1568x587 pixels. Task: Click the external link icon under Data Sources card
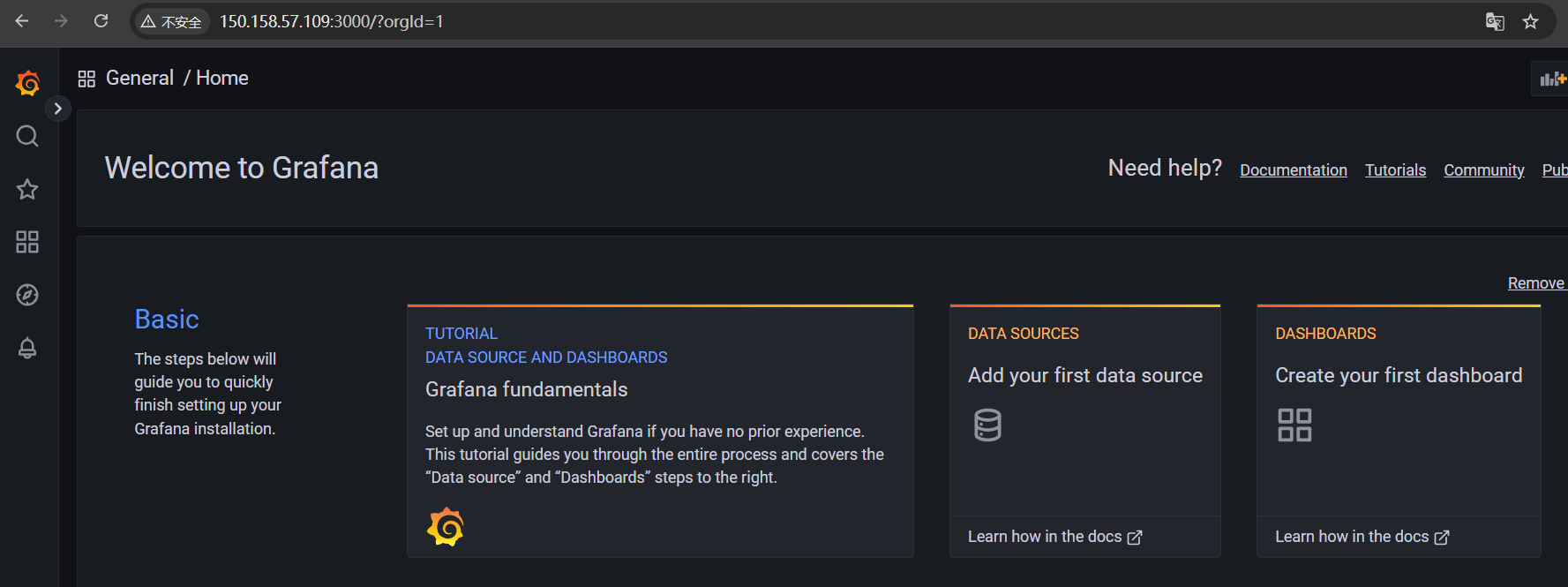1135,538
